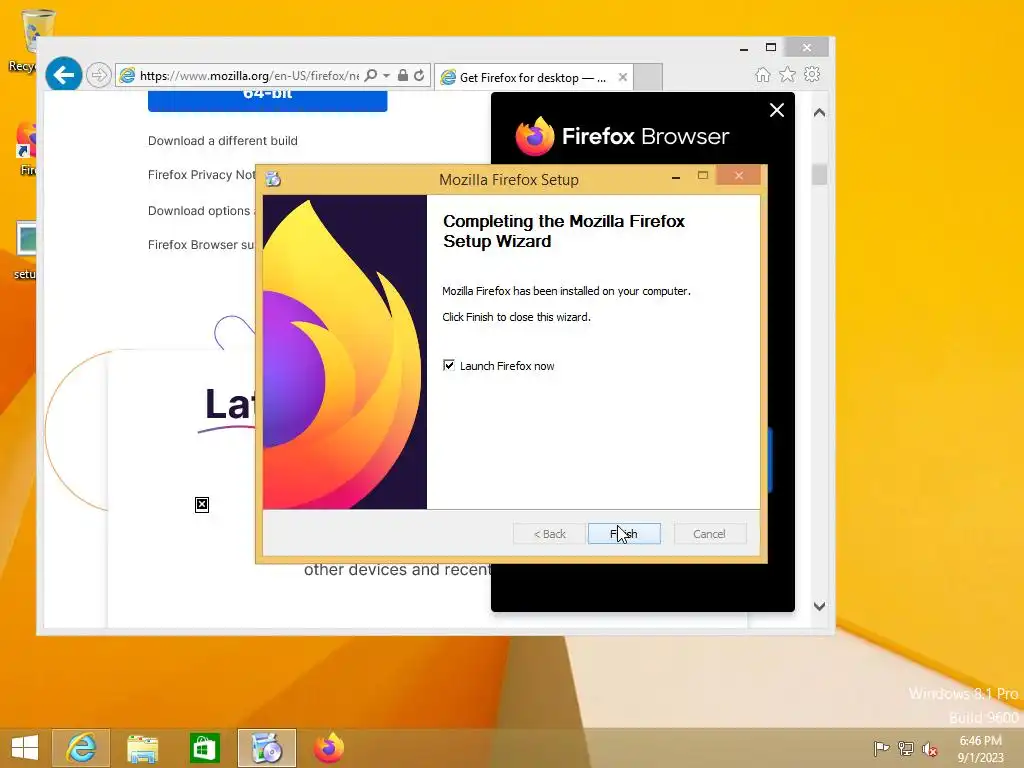
Task: Open the Windows Store taskbar icon
Action: click(x=204, y=748)
